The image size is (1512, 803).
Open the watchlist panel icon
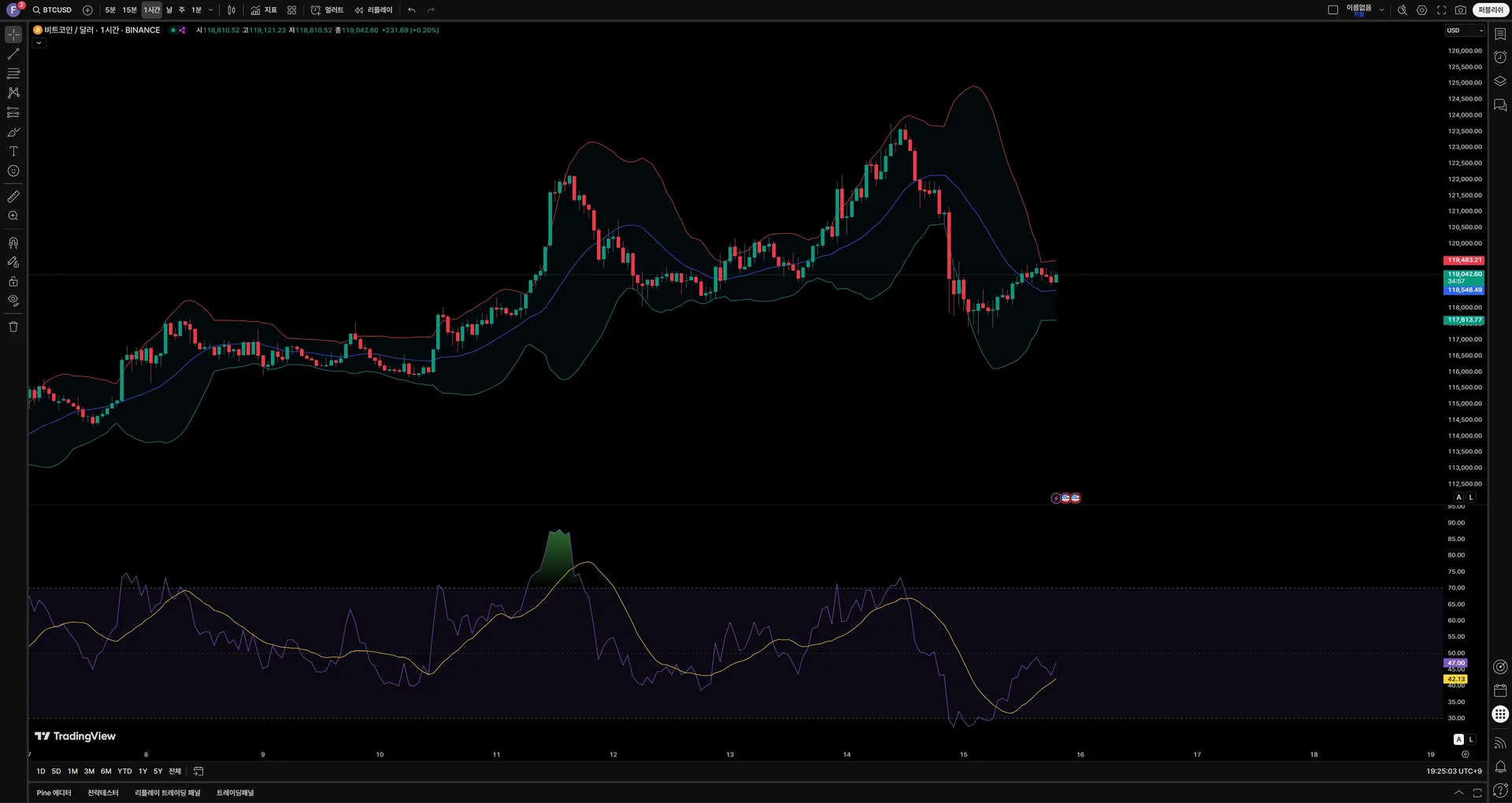pos(1500,34)
